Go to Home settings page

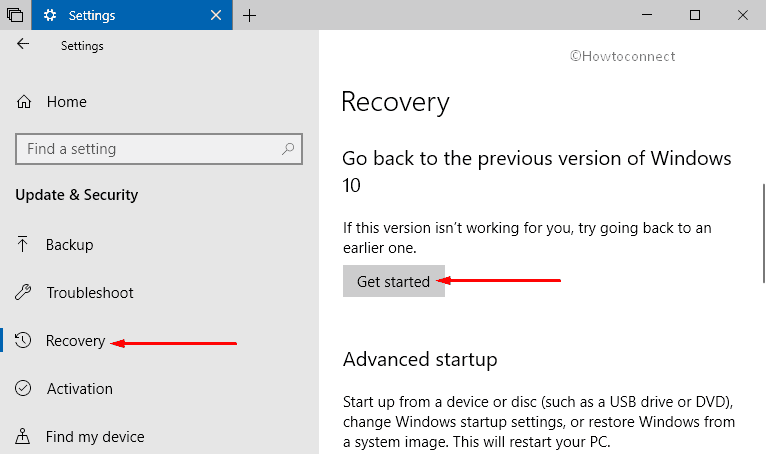click(66, 102)
